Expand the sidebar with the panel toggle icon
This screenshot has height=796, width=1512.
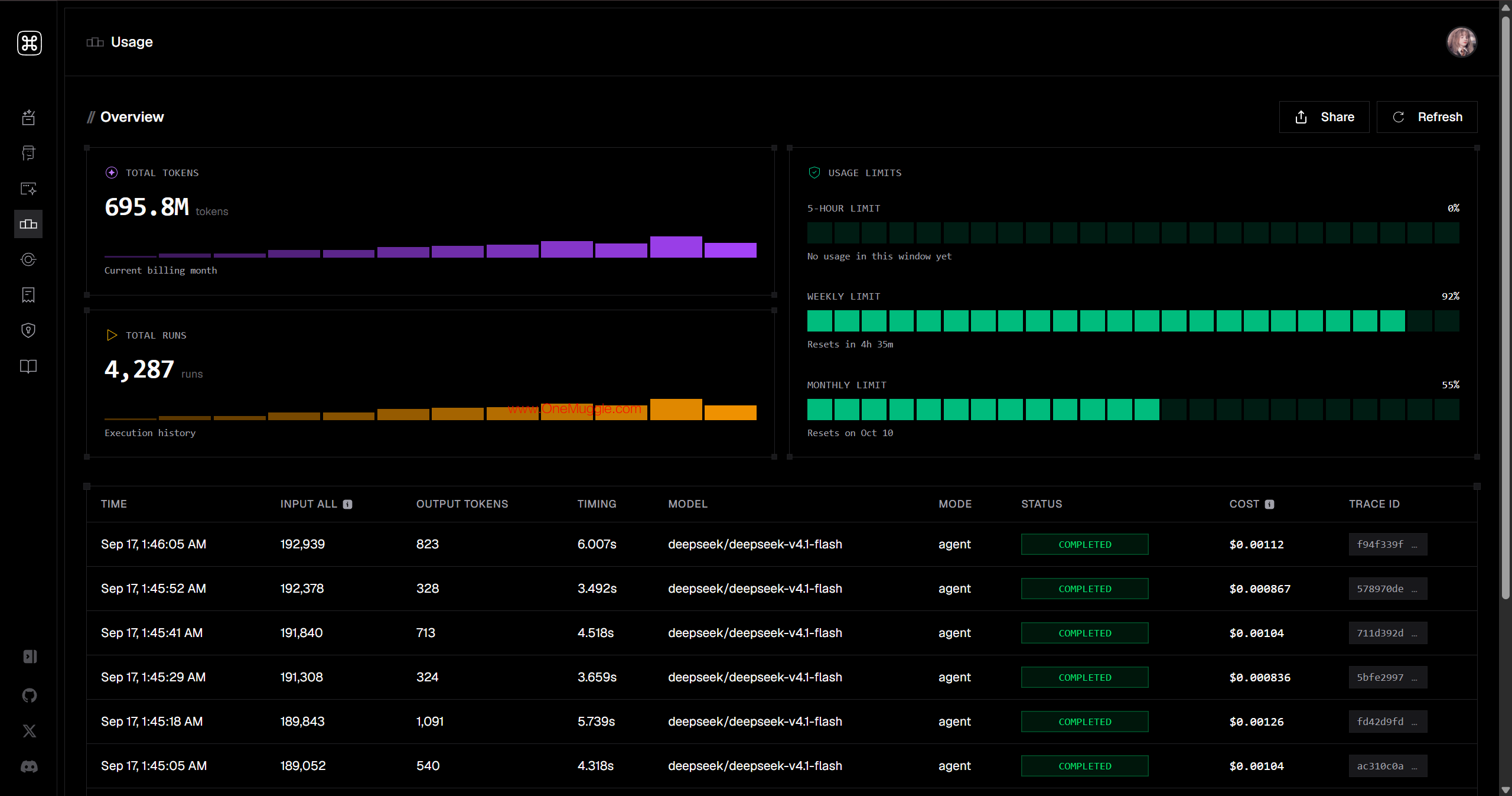tap(30, 657)
